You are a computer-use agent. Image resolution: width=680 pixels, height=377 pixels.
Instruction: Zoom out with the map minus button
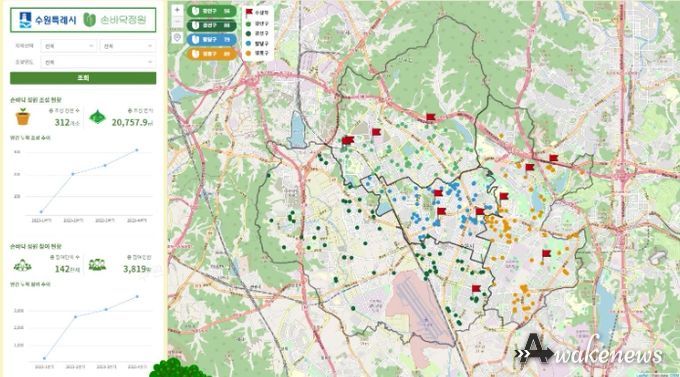point(177,22)
